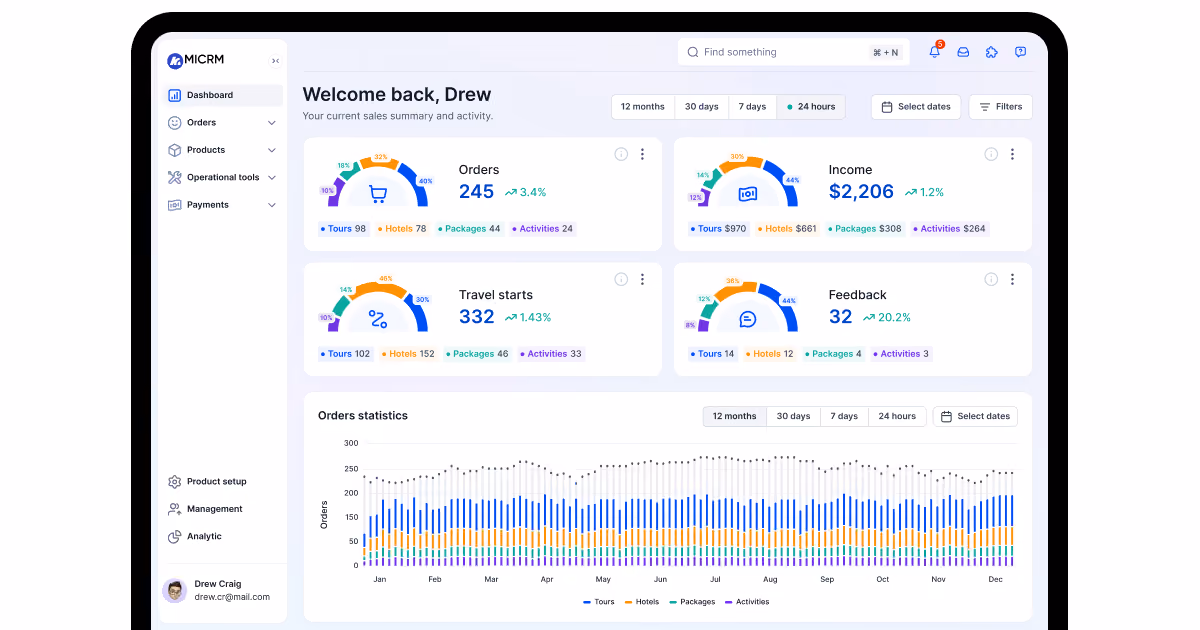The width and height of the screenshot is (1200, 630).
Task: Show info for the Income card
Action: pyautogui.click(x=991, y=154)
